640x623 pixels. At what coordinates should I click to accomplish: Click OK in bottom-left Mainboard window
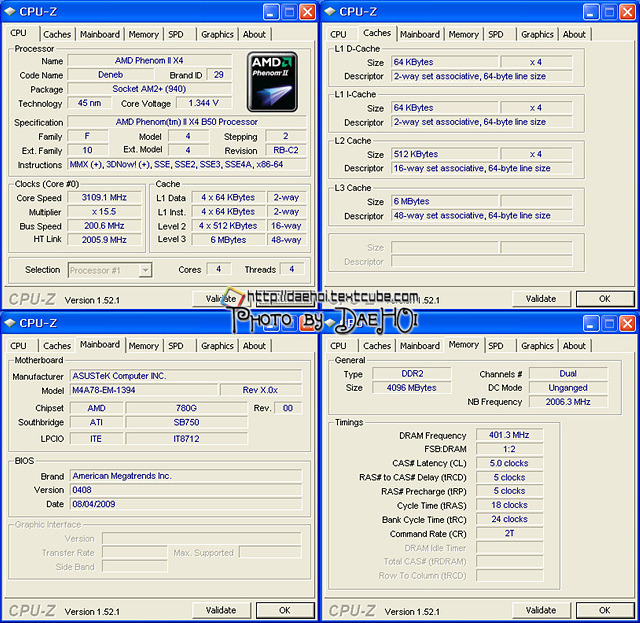tap(285, 610)
